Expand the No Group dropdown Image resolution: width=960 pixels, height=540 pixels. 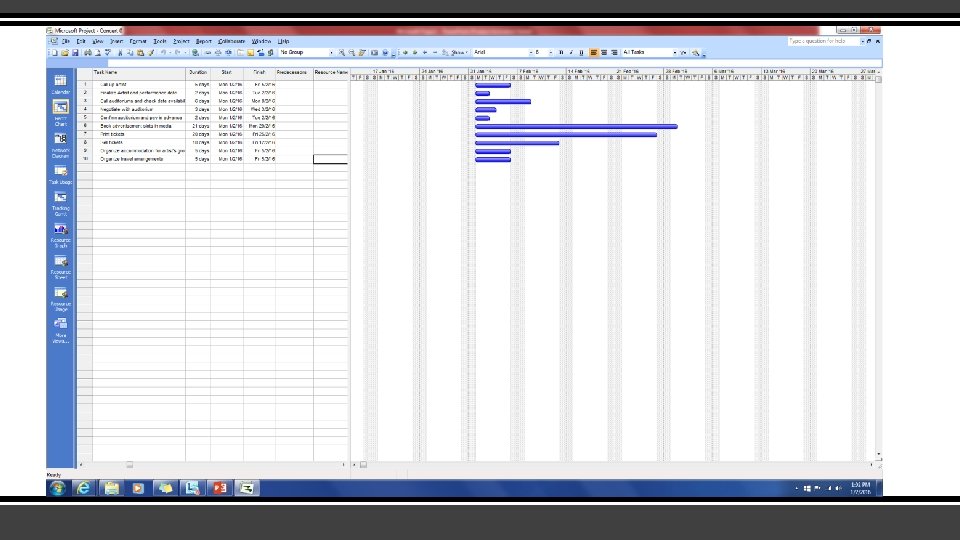coord(331,53)
